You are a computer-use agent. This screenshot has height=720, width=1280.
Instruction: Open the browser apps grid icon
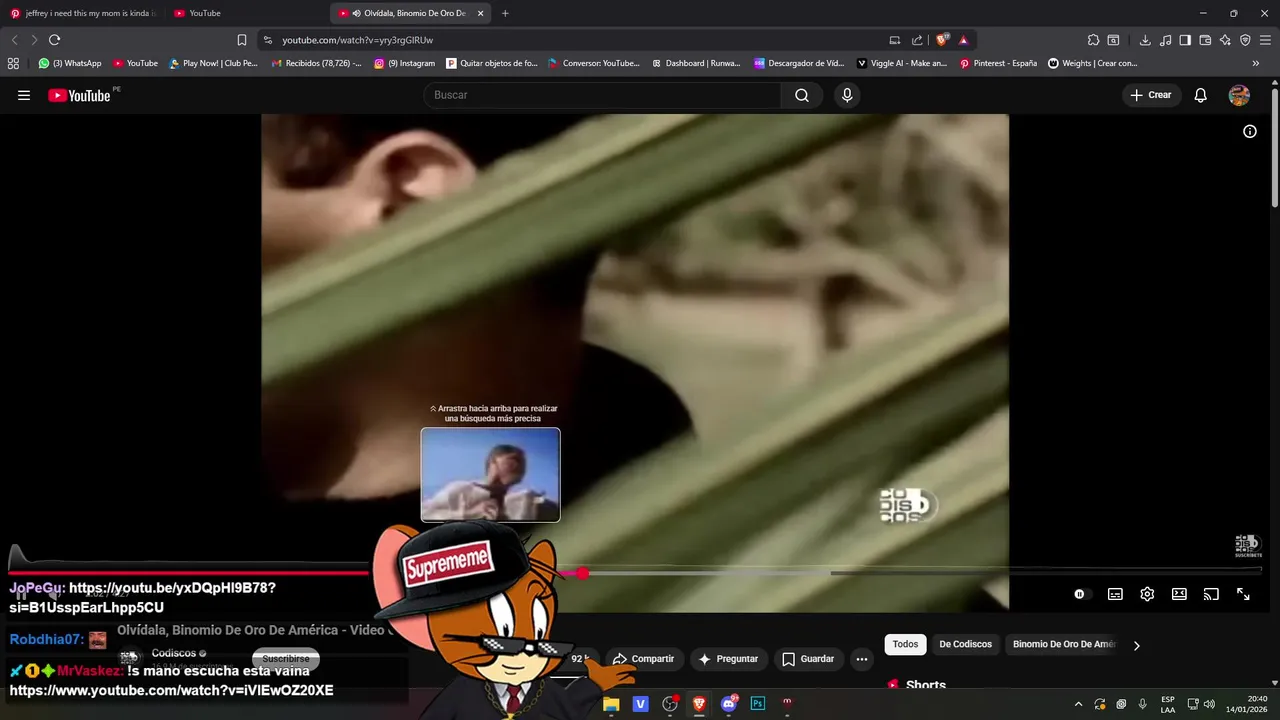pyautogui.click(x=13, y=63)
